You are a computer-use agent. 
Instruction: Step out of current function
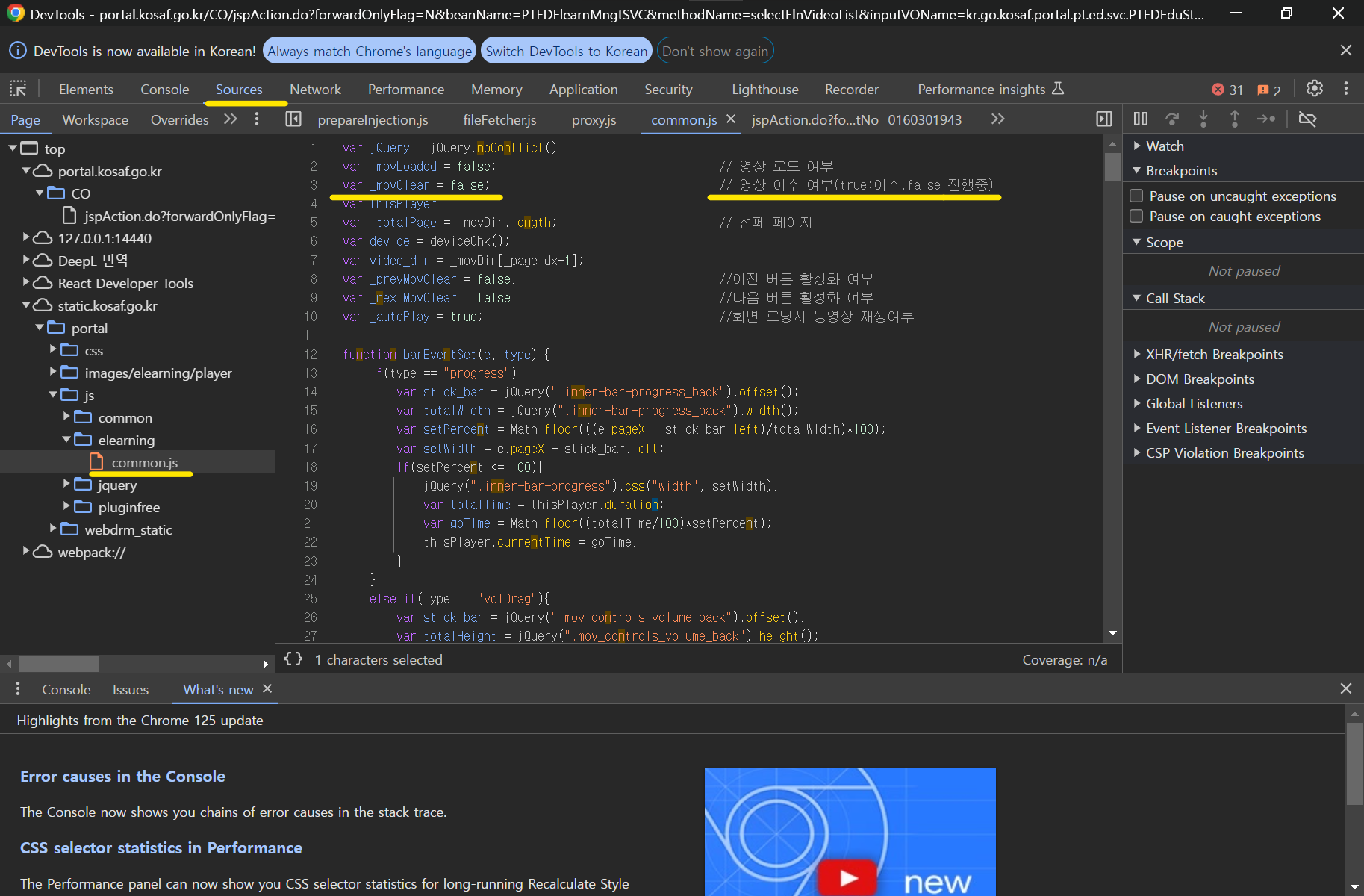1235,119
